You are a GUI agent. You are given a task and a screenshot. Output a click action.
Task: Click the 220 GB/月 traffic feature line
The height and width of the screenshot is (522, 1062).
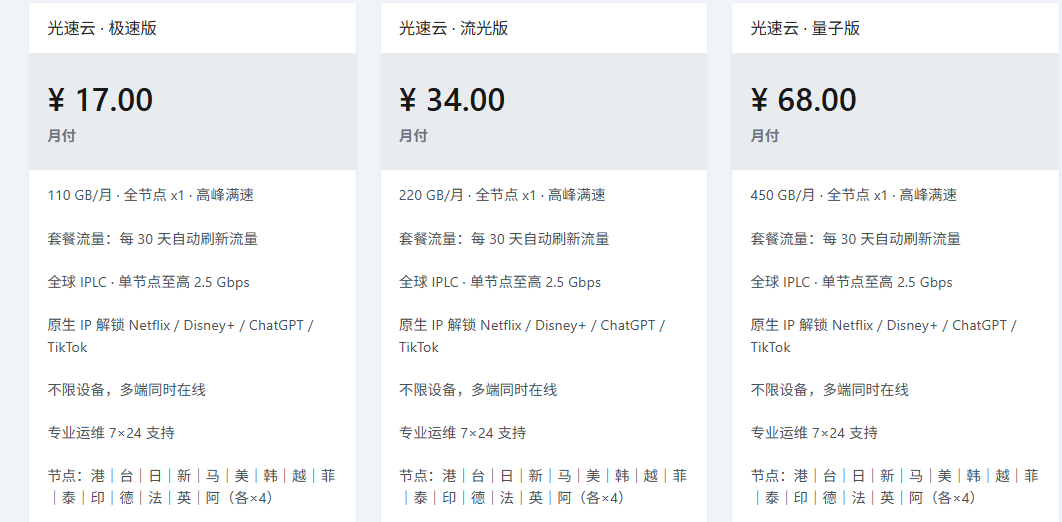502,195
